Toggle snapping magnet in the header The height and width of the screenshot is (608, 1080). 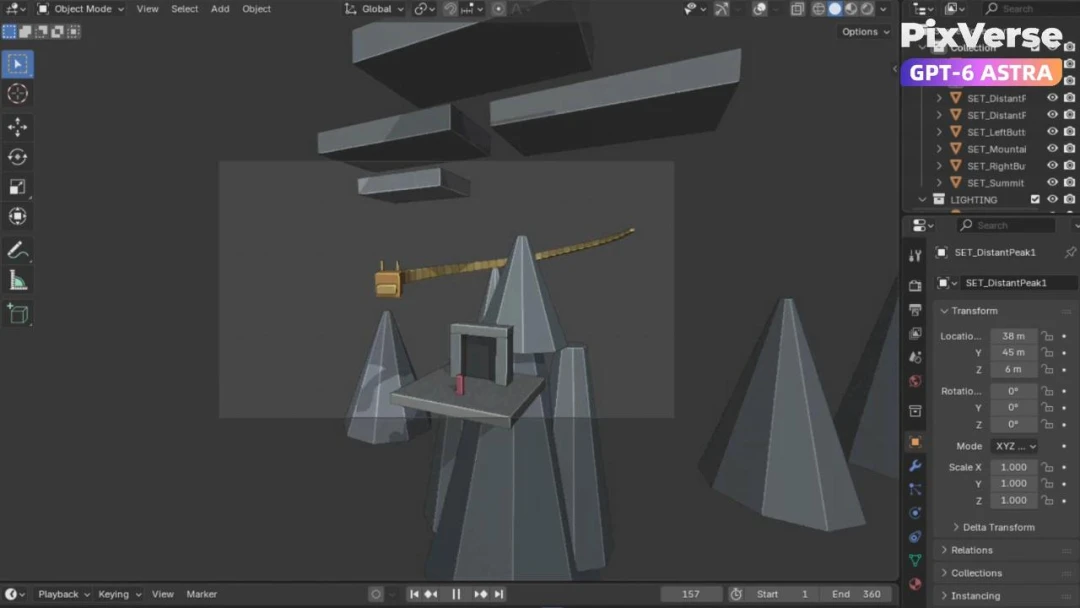click(450, 9)
